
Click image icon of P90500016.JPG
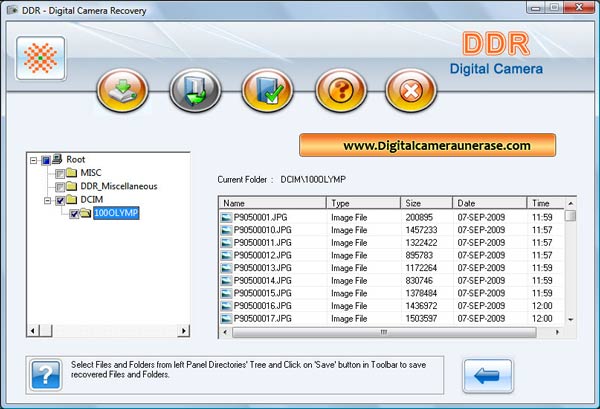click(227, 306)
